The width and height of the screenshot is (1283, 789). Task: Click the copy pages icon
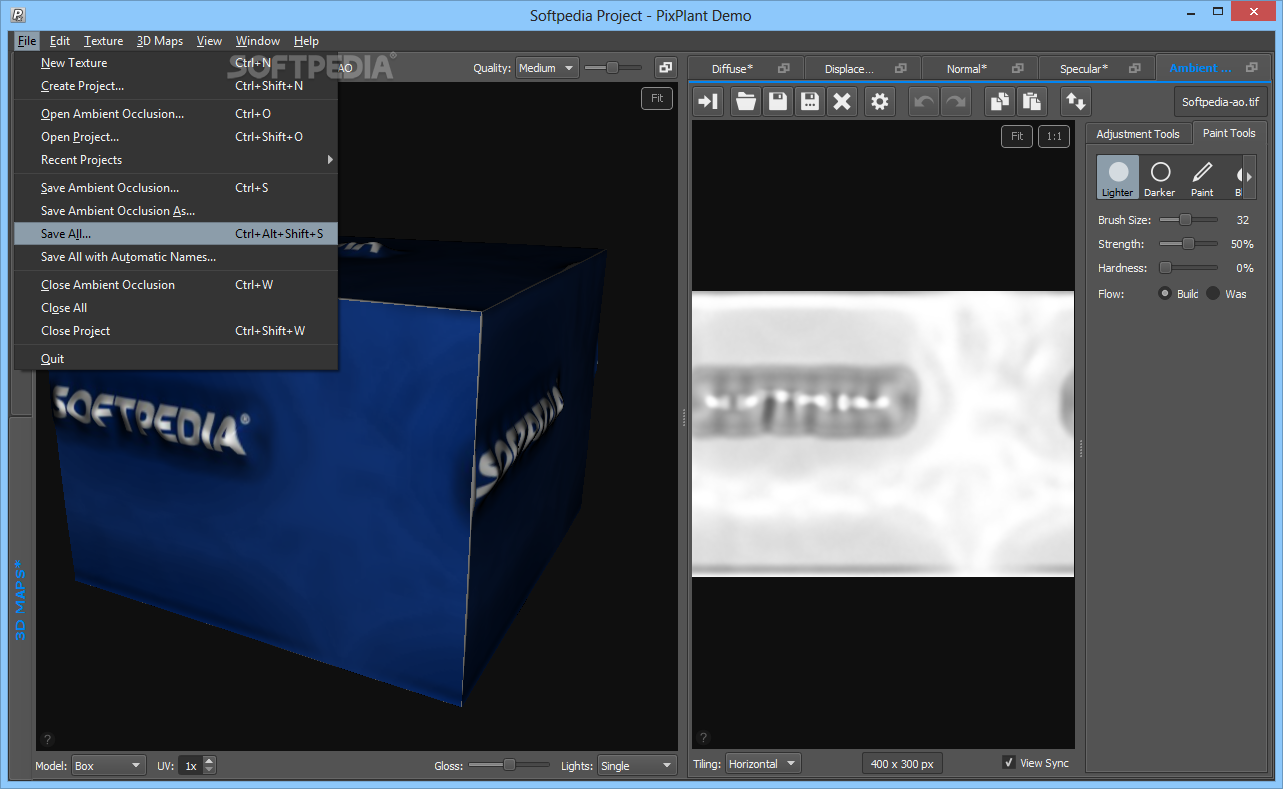coord(999,101)
